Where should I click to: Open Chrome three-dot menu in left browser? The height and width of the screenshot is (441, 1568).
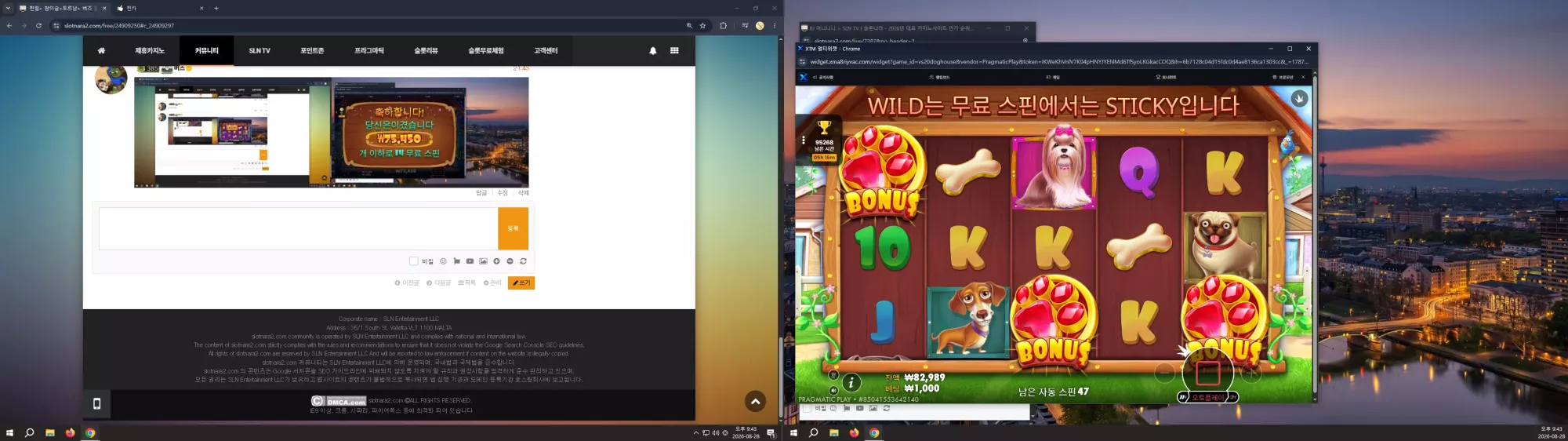click(775, 25)
